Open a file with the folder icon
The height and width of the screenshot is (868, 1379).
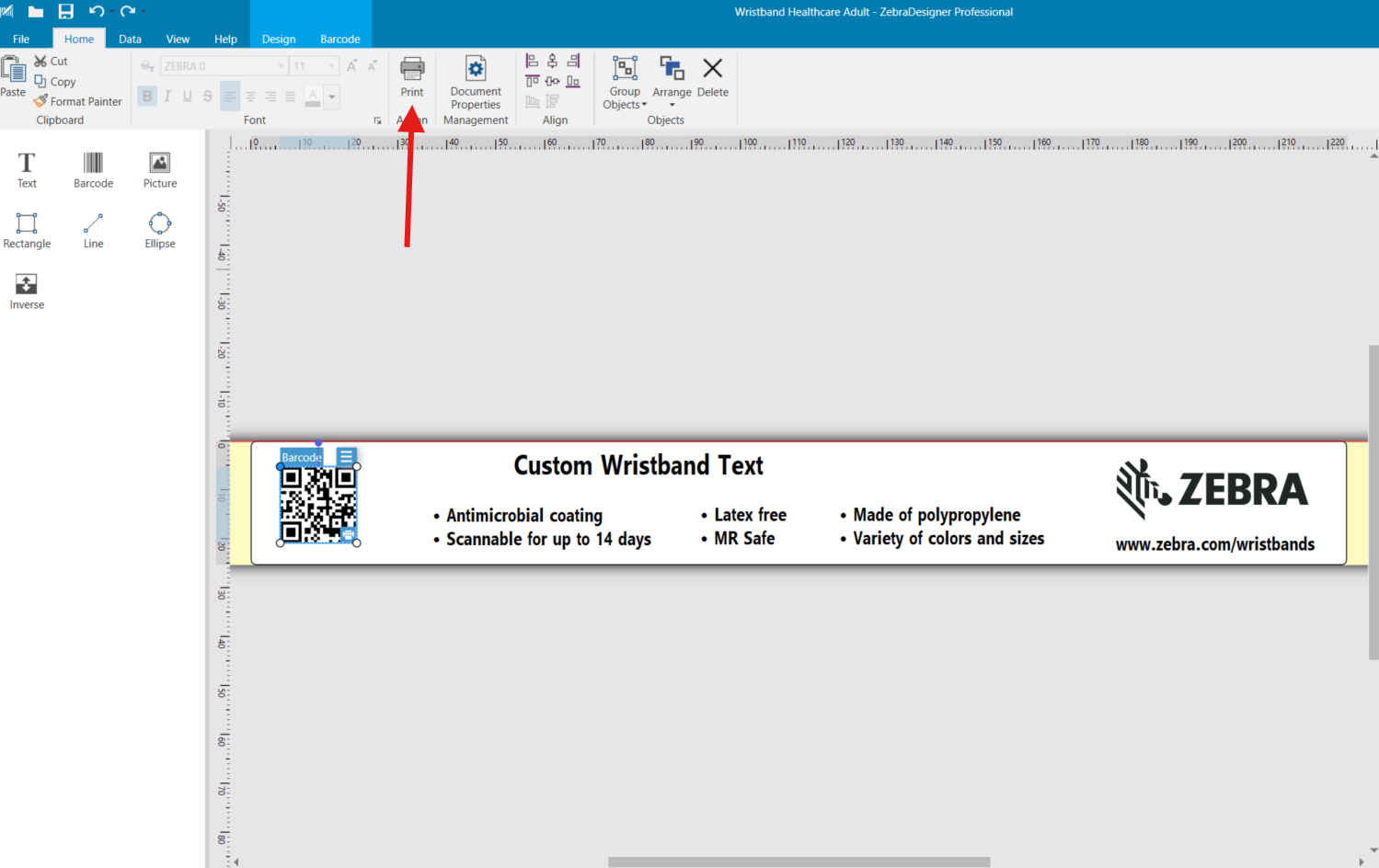[36, 11]
